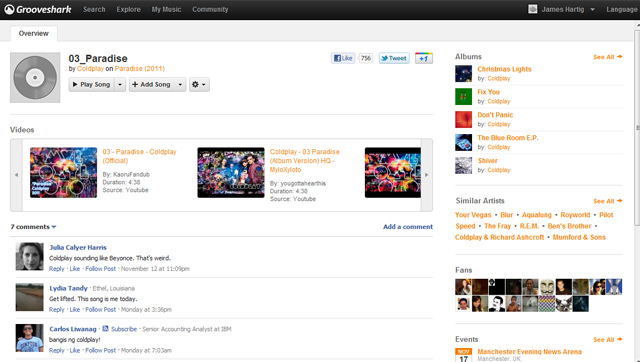Open third partially visible video thumbnail
The image size is (640, 362).
pyautogui.click(x=393, y=173)
